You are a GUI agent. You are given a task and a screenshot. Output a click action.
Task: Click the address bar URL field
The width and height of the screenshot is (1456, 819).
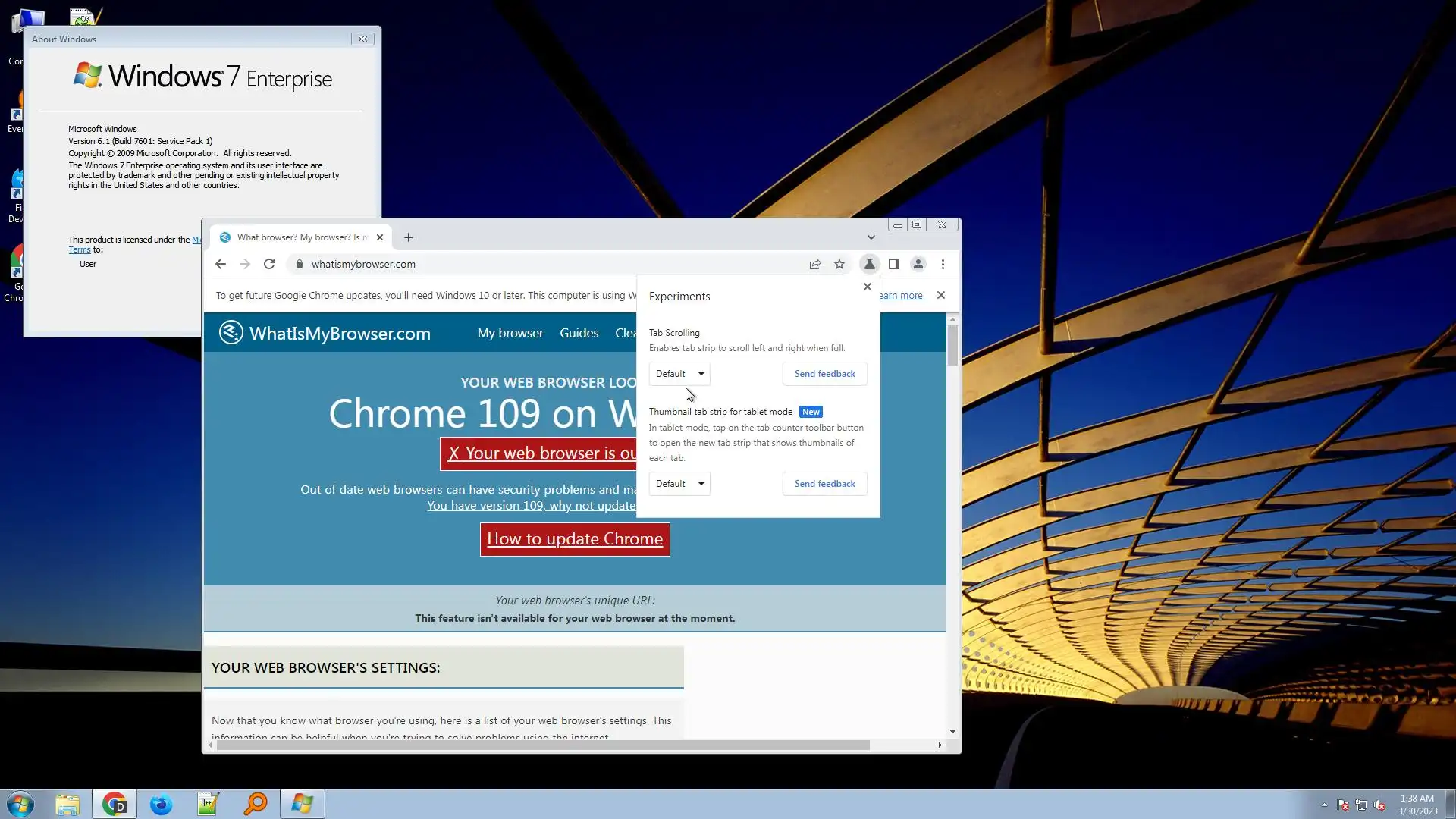coord(531,264)
